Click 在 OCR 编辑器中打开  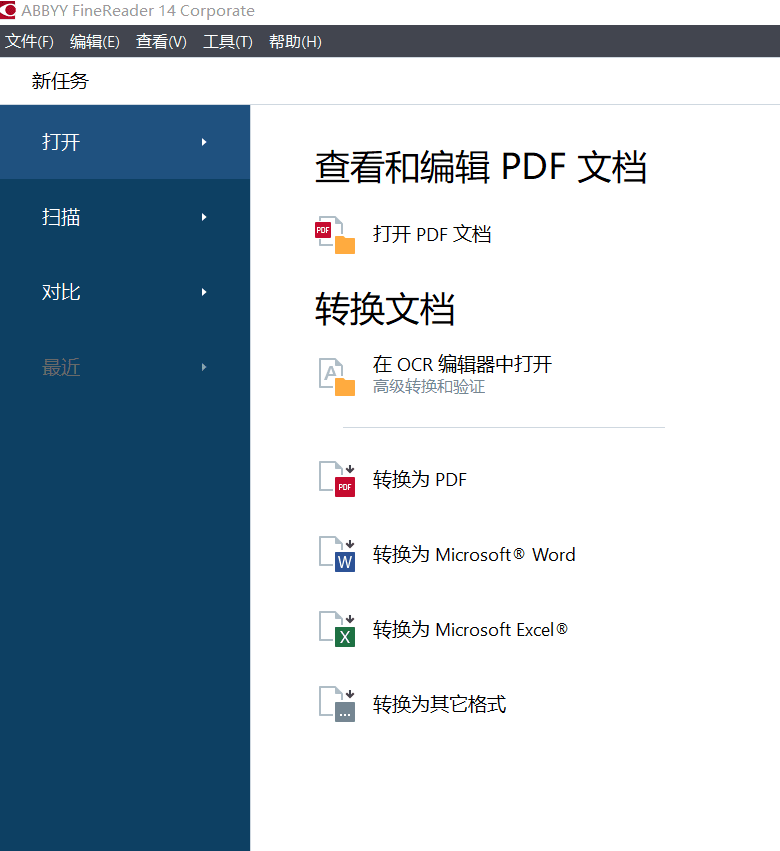[x=462, y=364]
